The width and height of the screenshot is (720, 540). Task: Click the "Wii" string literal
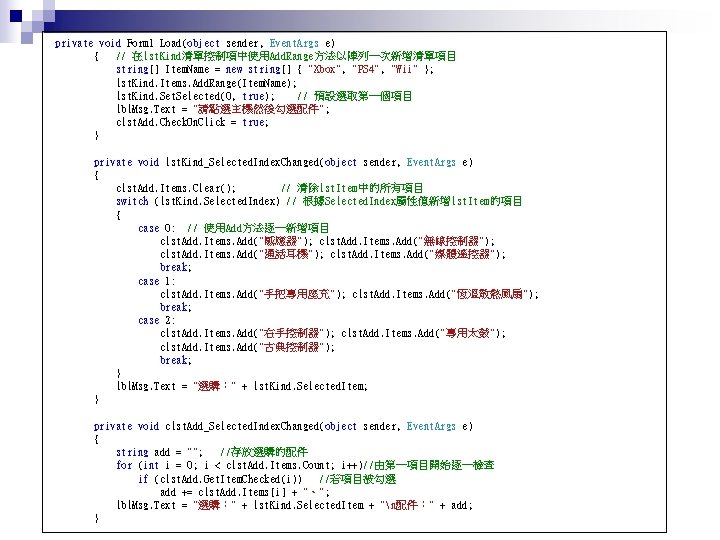coord(405,69)
